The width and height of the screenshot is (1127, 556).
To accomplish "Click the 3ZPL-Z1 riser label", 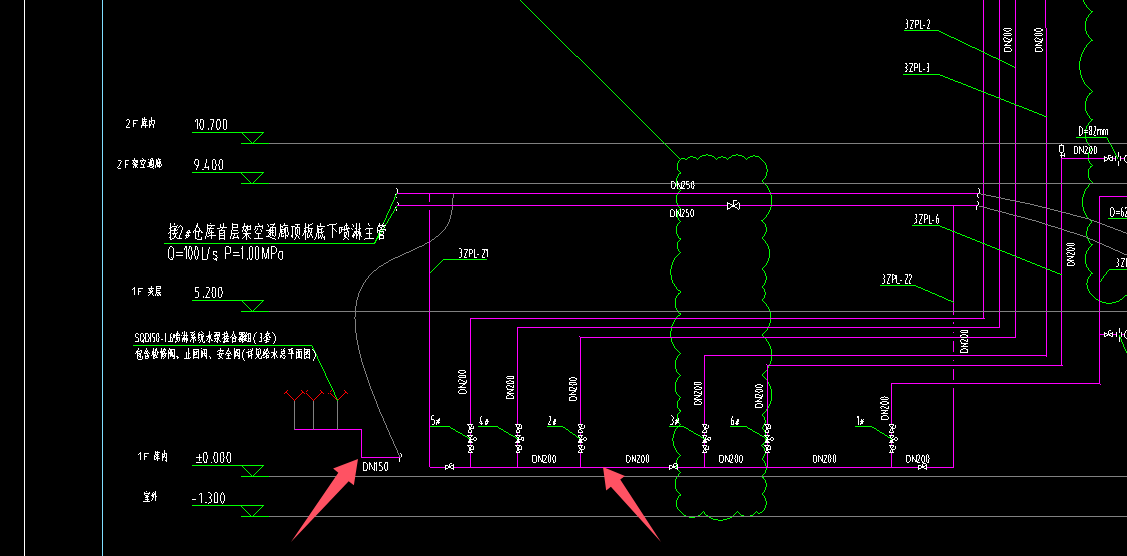I will (x=474, y=253).
